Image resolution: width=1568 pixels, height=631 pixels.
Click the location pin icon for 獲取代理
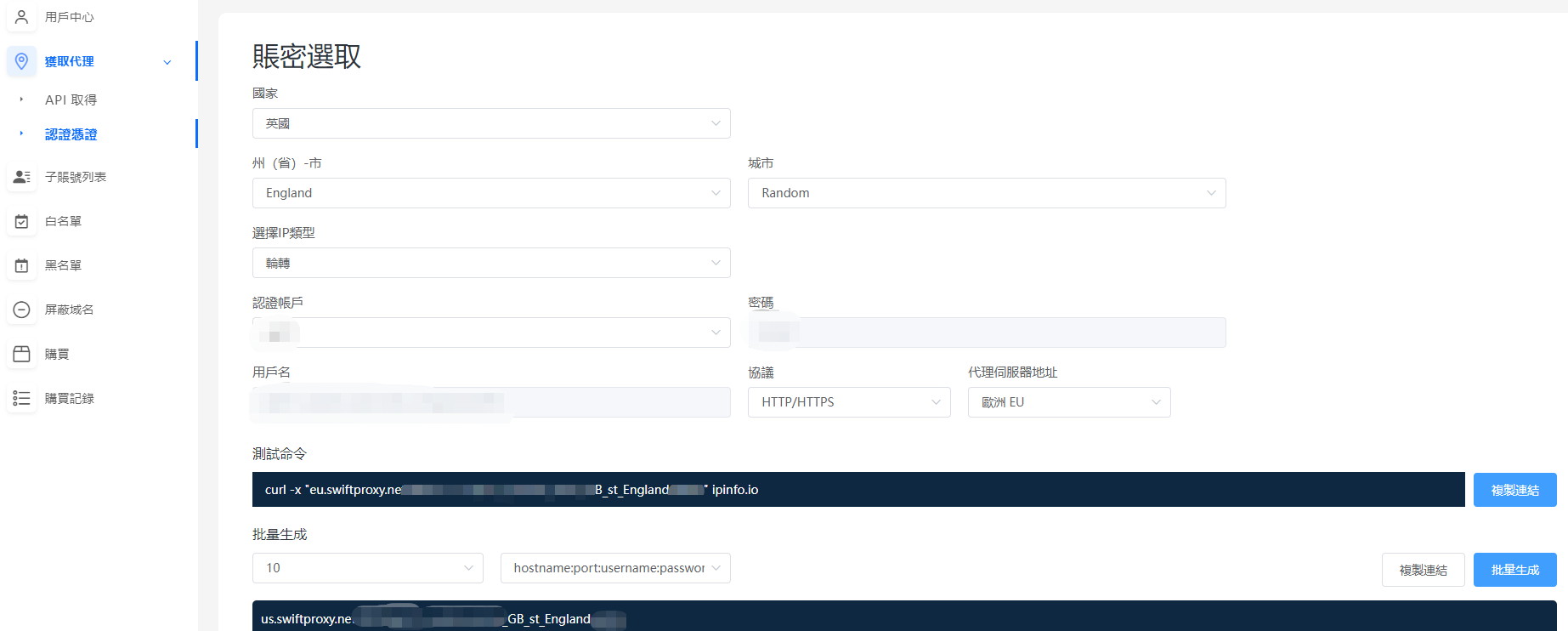click(22, 61)
